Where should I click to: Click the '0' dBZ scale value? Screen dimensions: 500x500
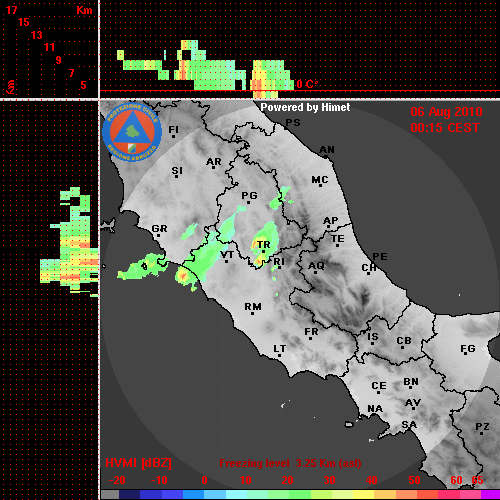(x=205, y=480)
